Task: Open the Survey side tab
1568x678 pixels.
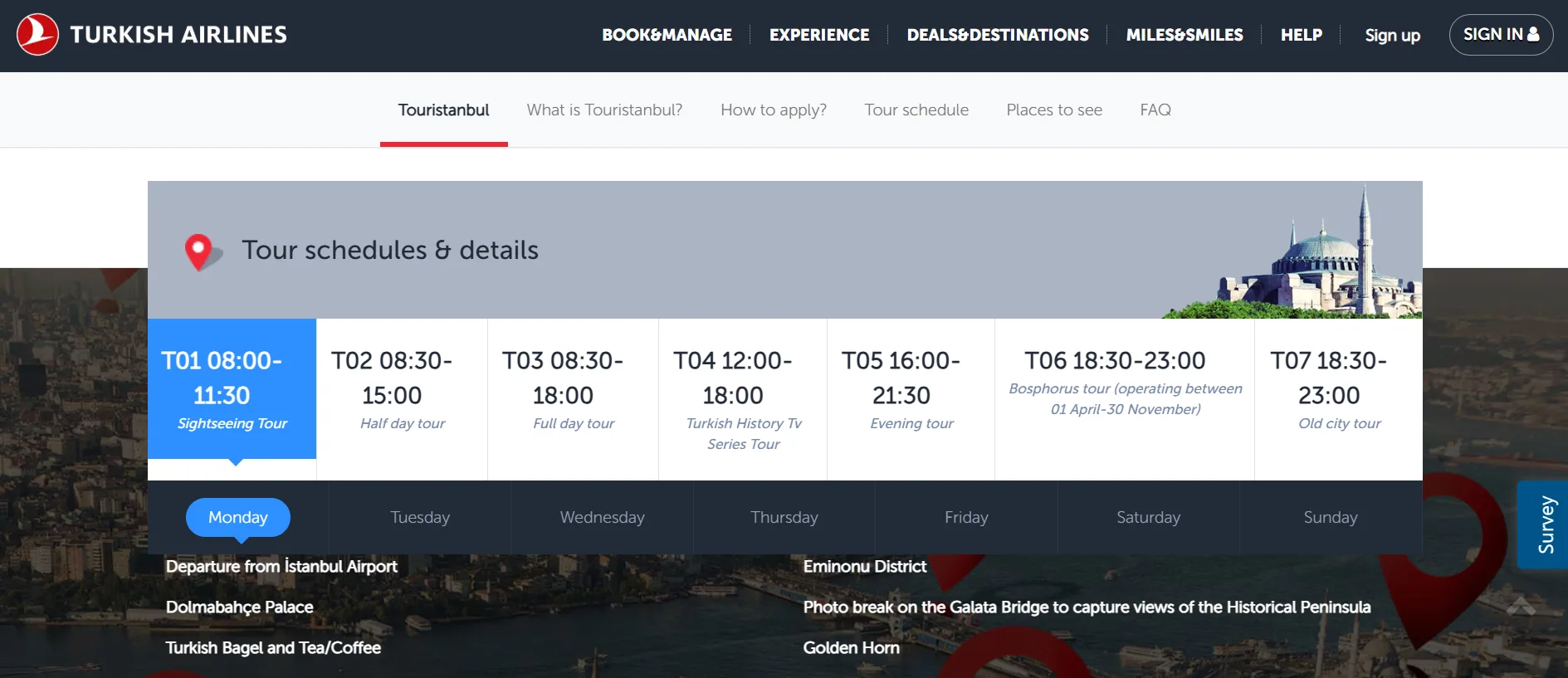Action: [1545, 524]
